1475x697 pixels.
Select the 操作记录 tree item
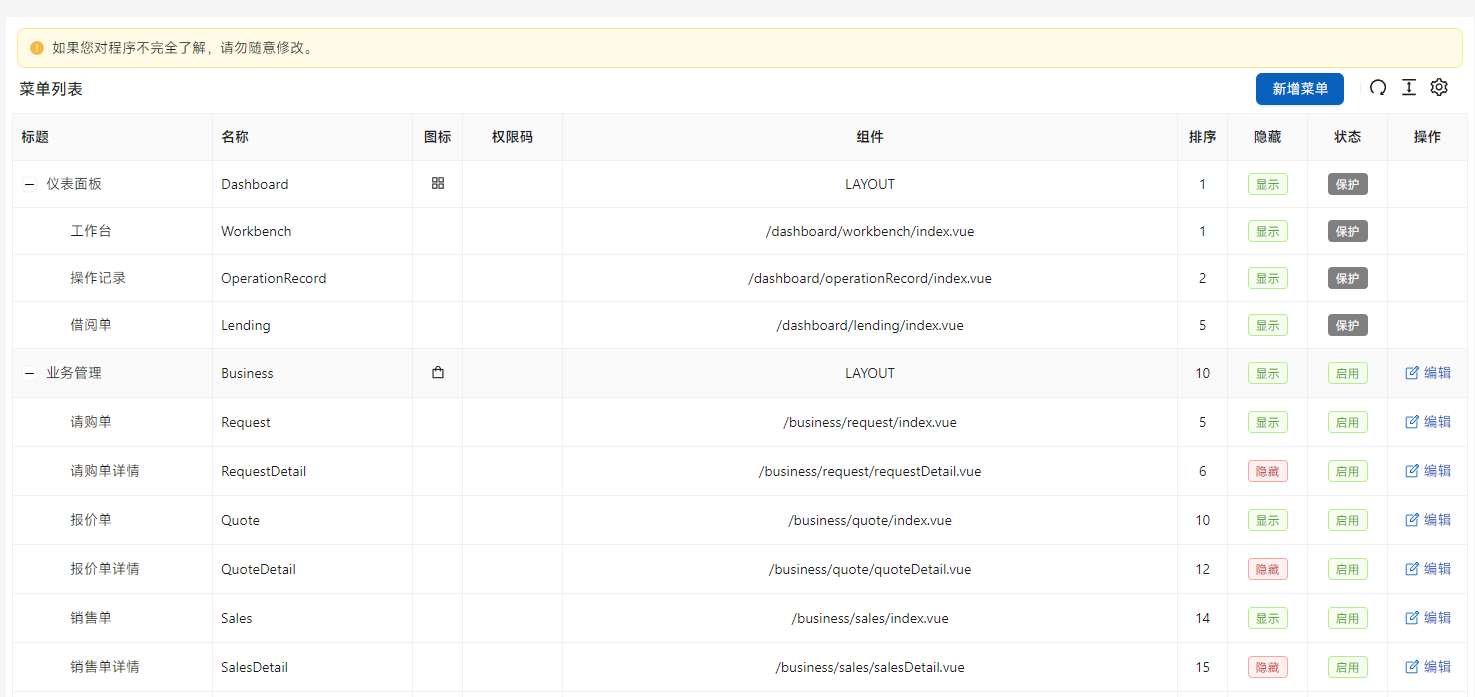tap(98, 278)
